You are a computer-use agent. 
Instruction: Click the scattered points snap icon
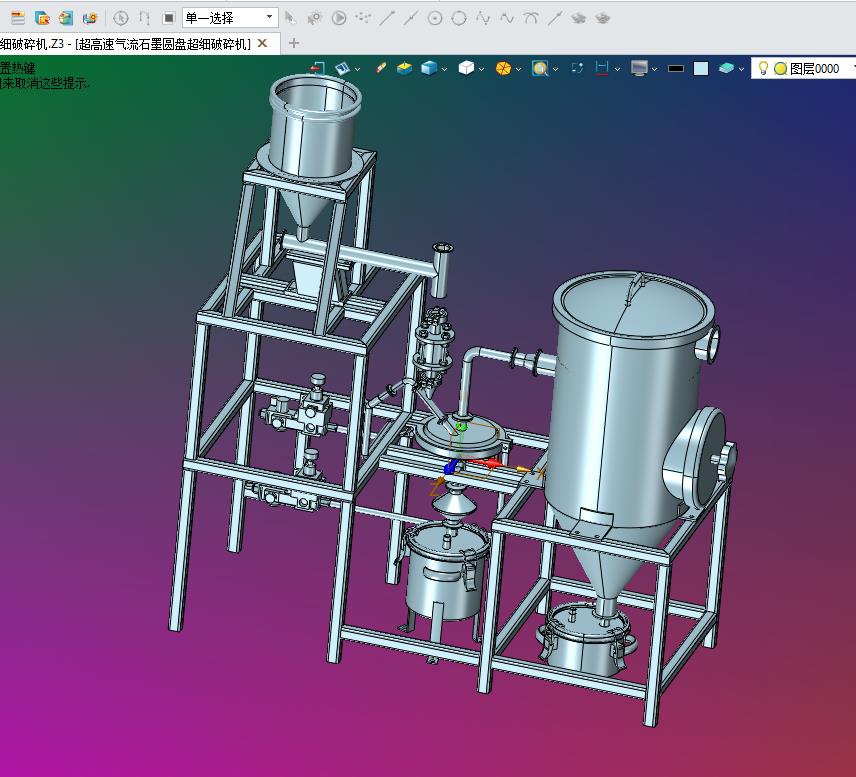pos(362,18)
